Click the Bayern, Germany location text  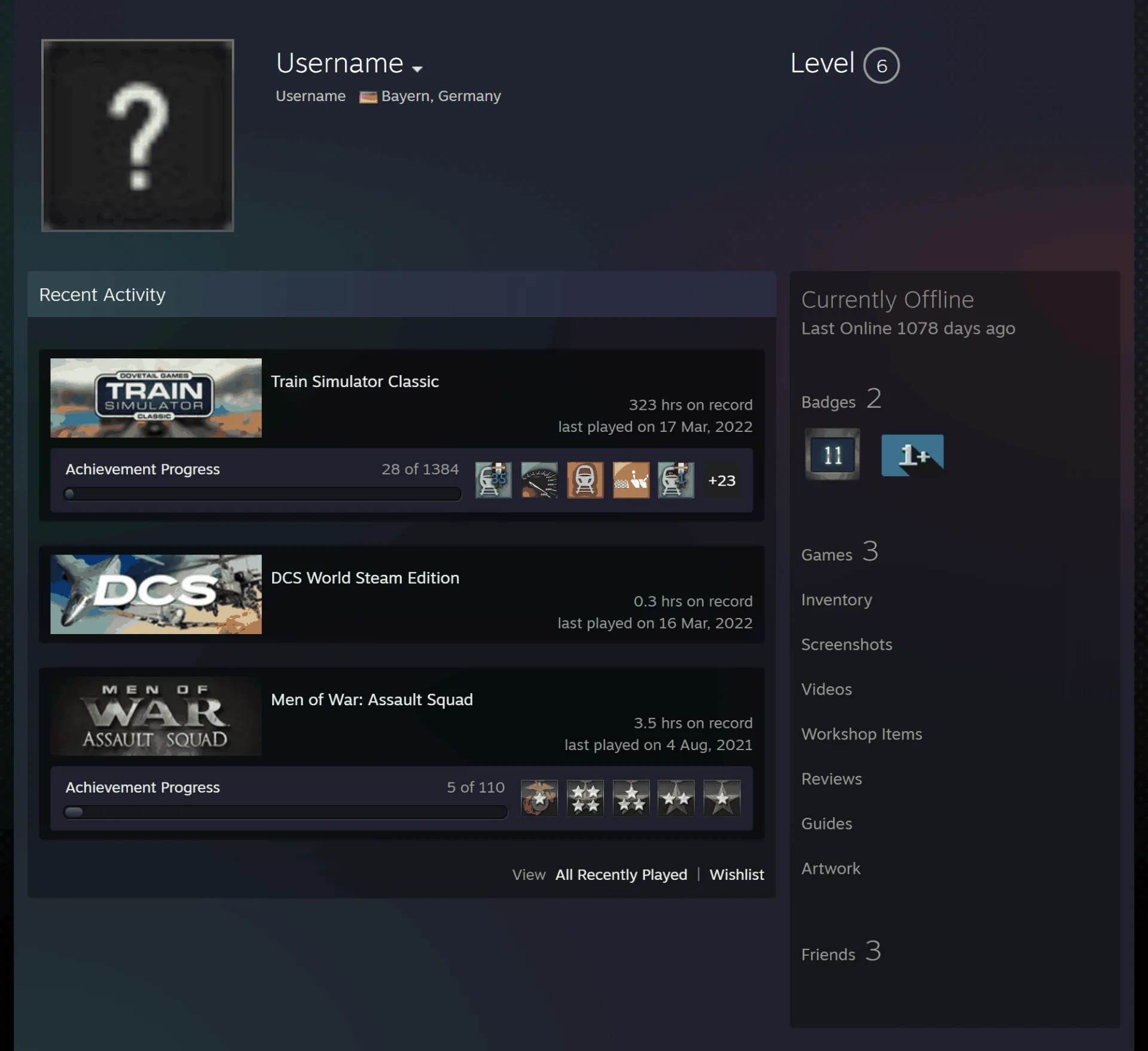pos(441,96)
